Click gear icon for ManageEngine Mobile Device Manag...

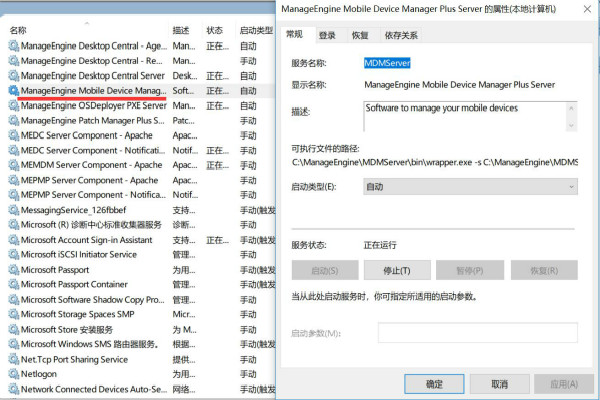(x=14, y=91)
